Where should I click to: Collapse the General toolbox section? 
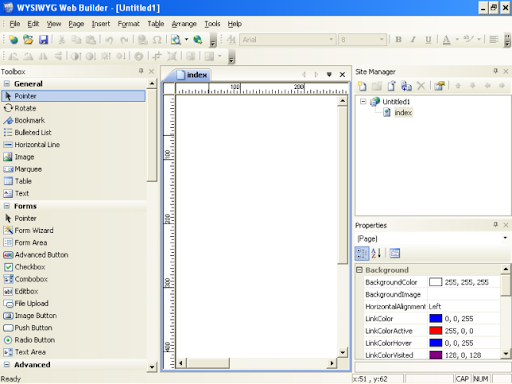click(x=7, y=83)
